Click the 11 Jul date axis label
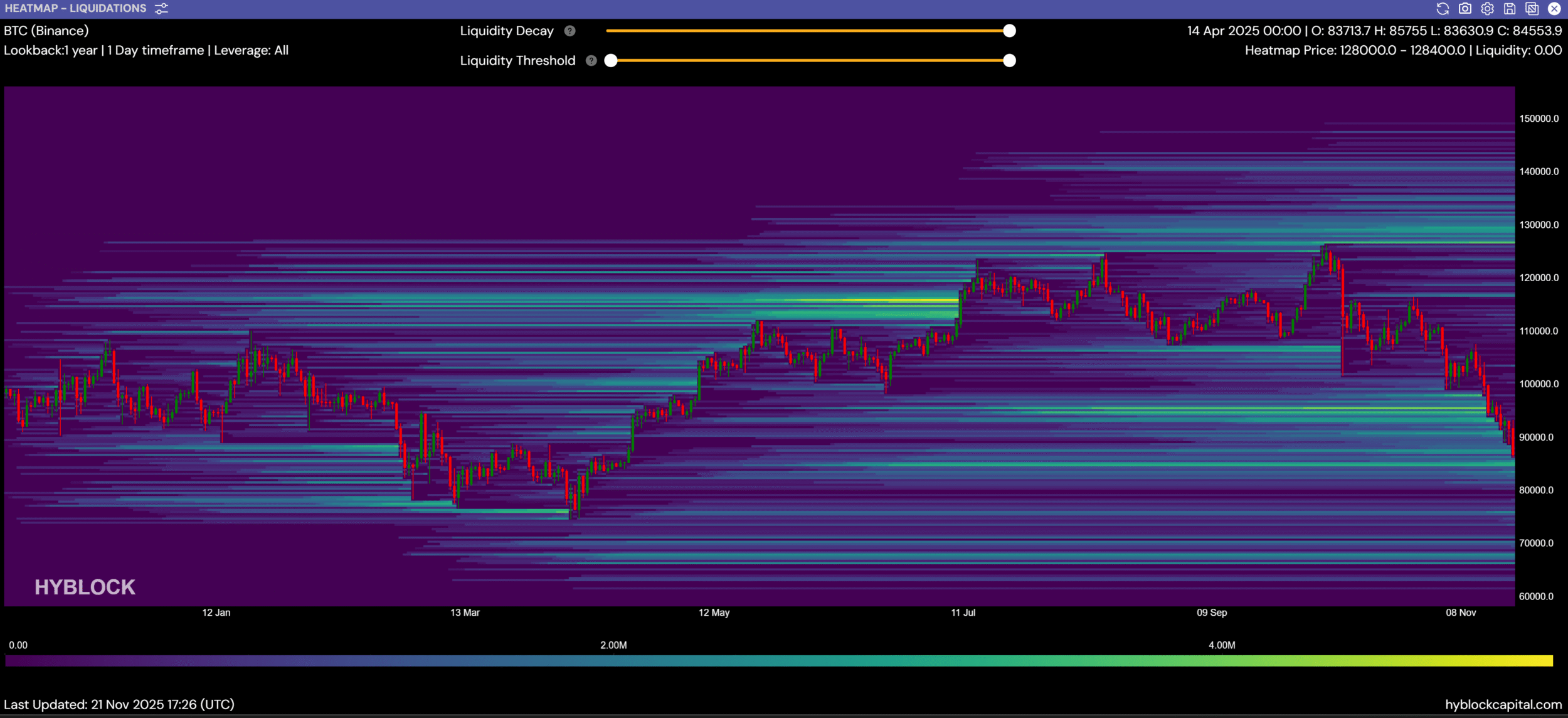1568x718 pixels. pyautogui.click(x=963, y=613)
